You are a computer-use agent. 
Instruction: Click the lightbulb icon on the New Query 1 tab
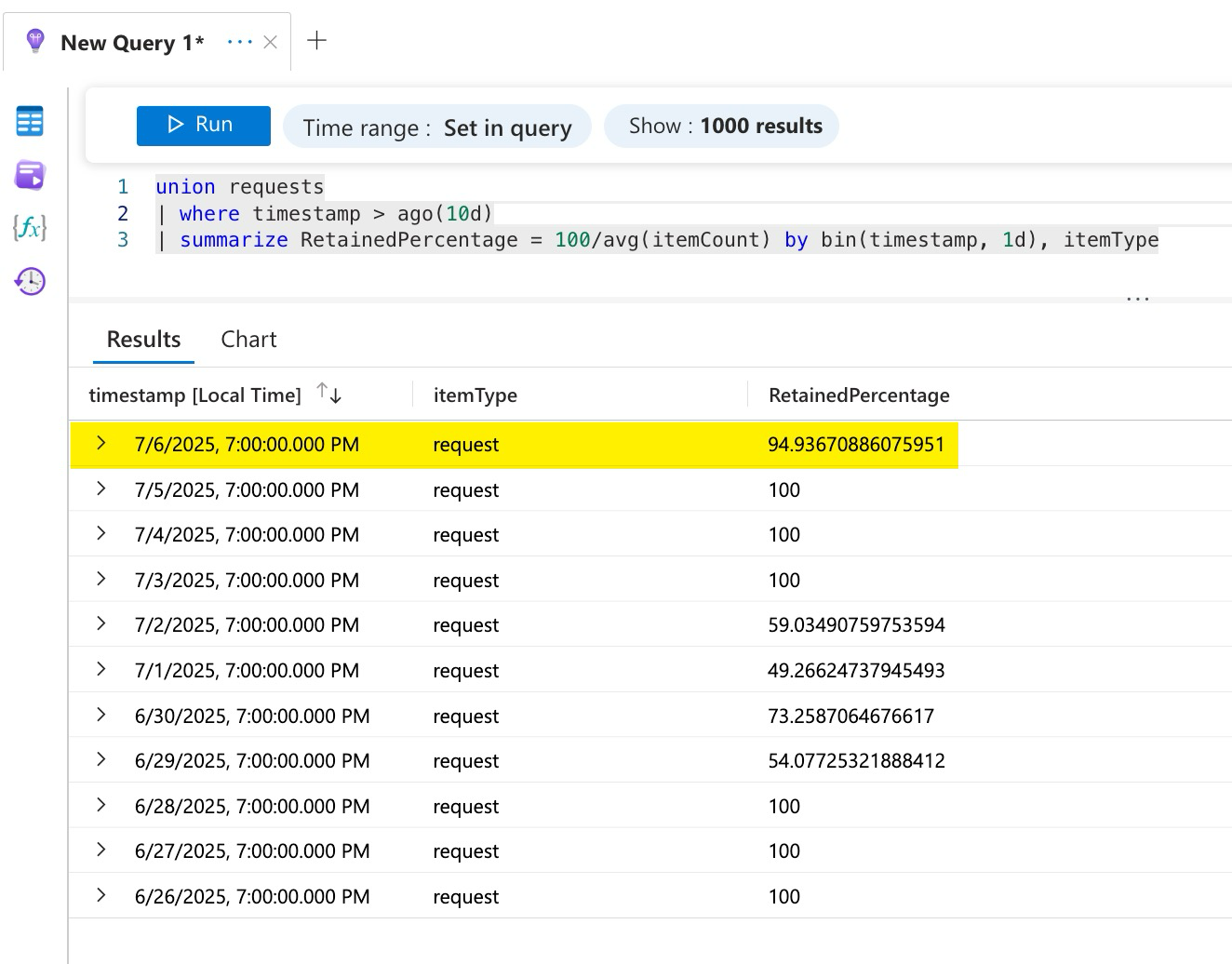click(x=34, y=41)
